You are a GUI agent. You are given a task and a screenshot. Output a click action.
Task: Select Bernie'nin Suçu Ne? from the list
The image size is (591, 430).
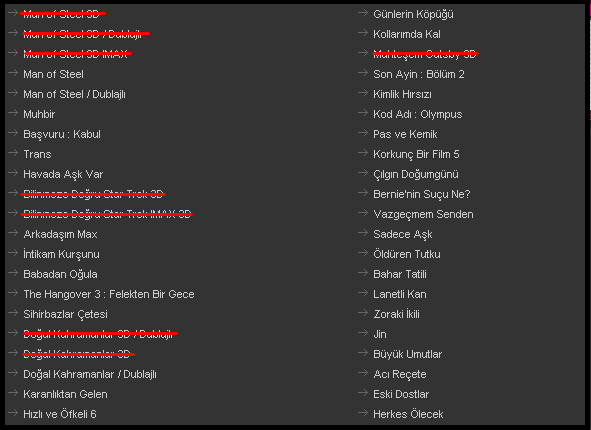(422, 194)
